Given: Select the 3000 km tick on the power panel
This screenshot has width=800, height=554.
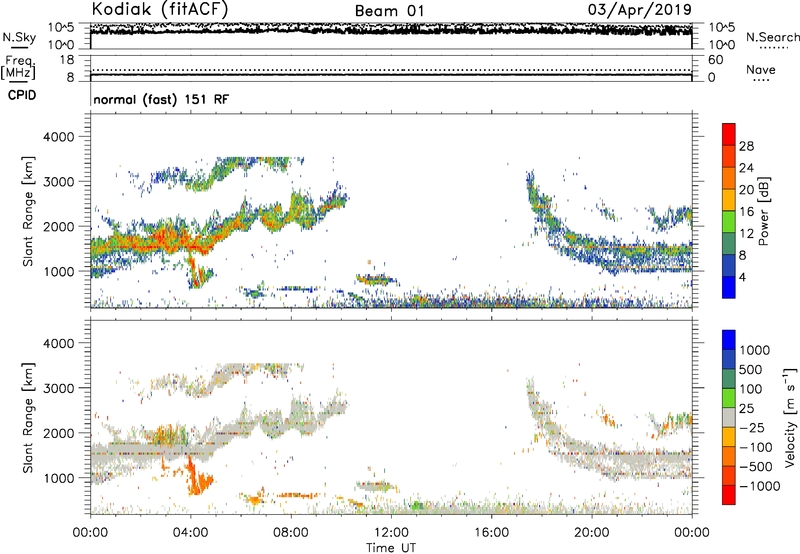Looking at the screenshot, I should pyautogui.click(x=58, y=182).
